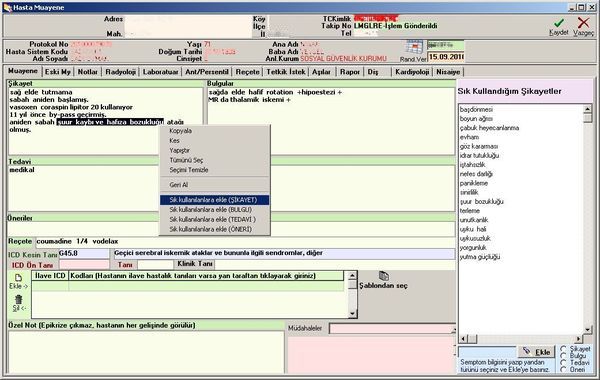This screenshot has height=380, width=600.
Task: Choose Geri Al from the context menu
Action: 214,185
